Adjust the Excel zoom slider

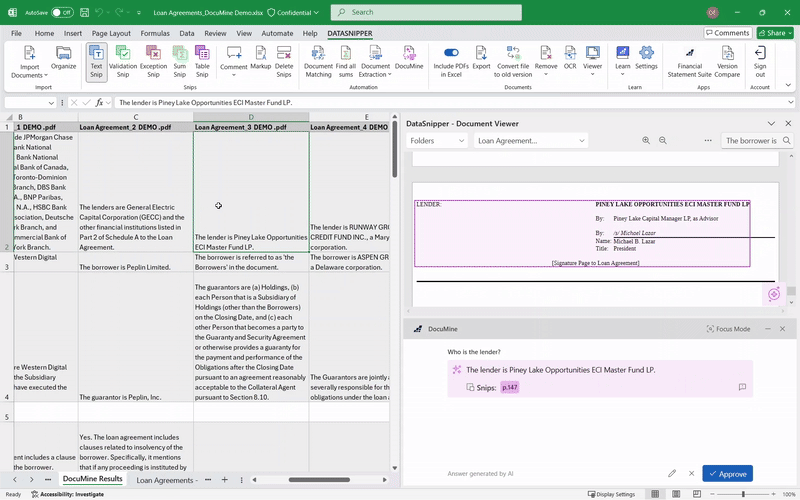(743, 494)
